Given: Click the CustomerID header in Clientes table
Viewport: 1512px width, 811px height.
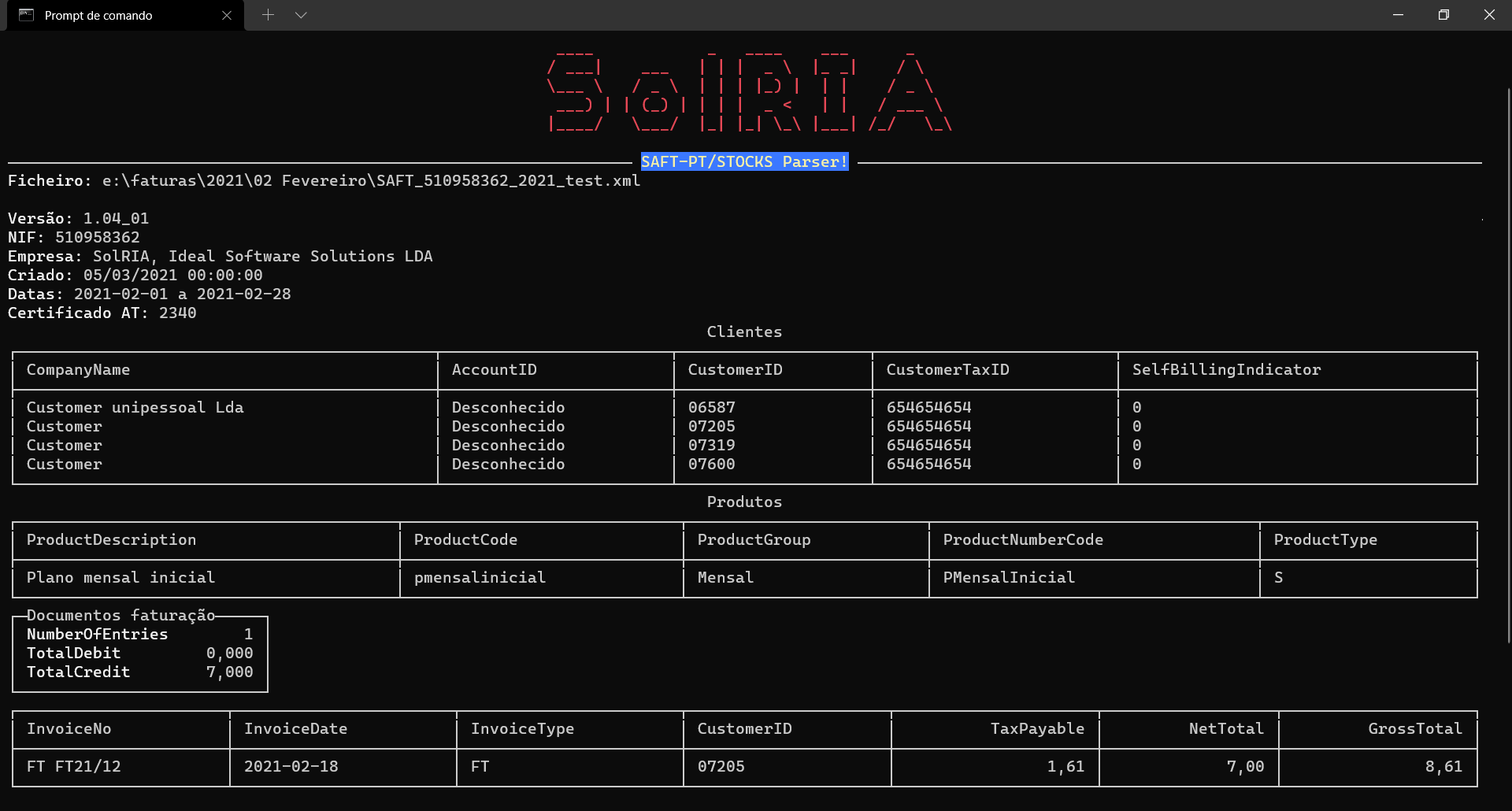Looking at the screenshot, I should click(735, 369).
